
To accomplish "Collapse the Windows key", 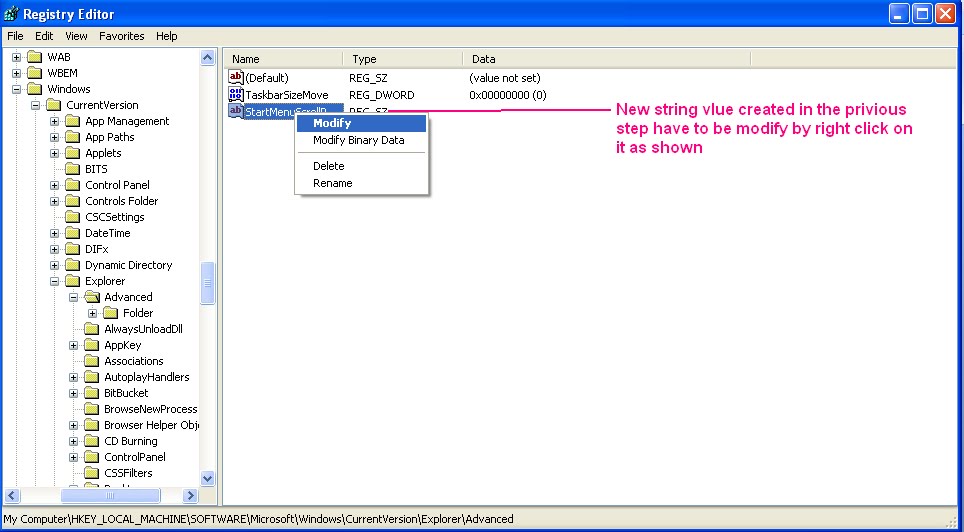I will (17, 89).
